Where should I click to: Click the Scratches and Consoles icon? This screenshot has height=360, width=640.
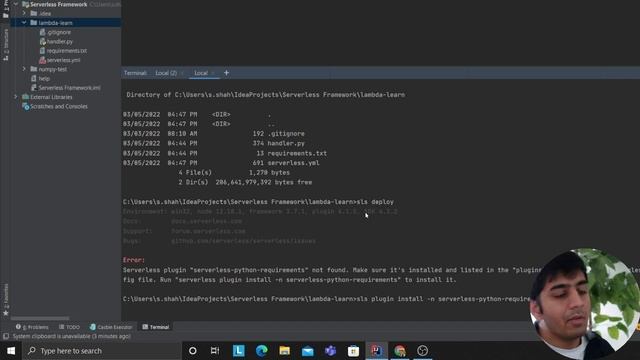coord(25,106)
